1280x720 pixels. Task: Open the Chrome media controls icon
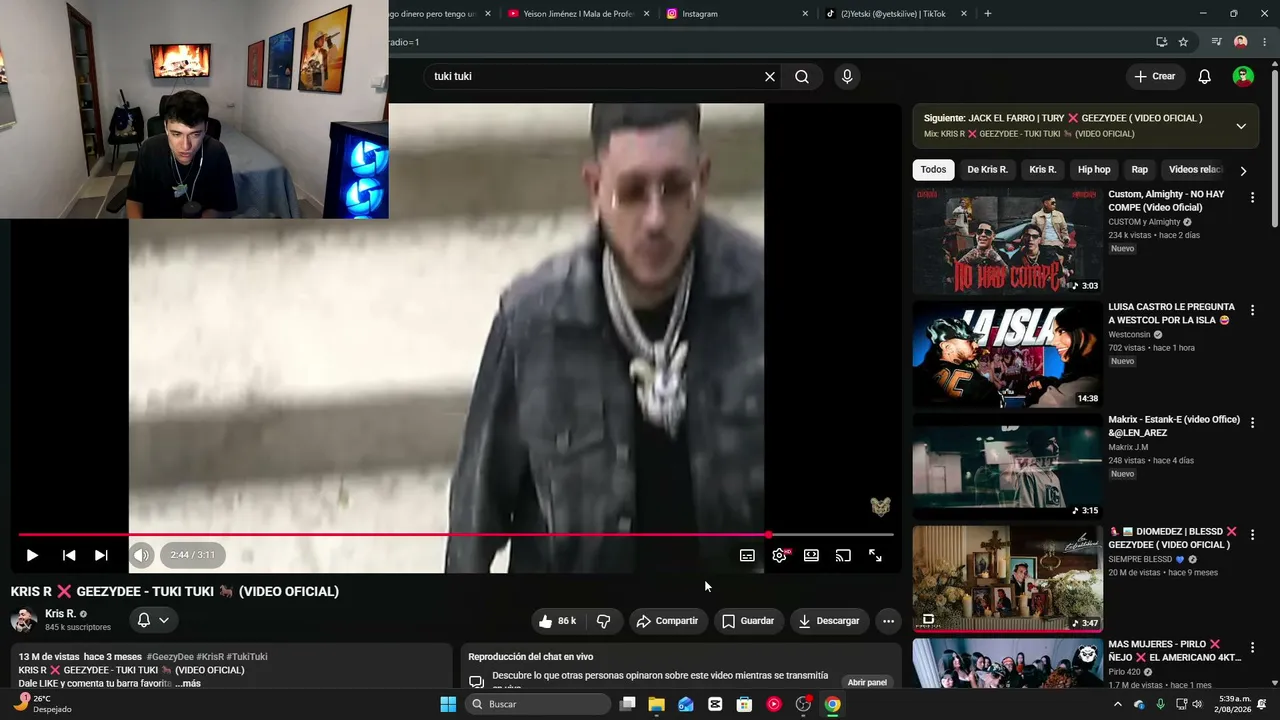click(1216, 42)
